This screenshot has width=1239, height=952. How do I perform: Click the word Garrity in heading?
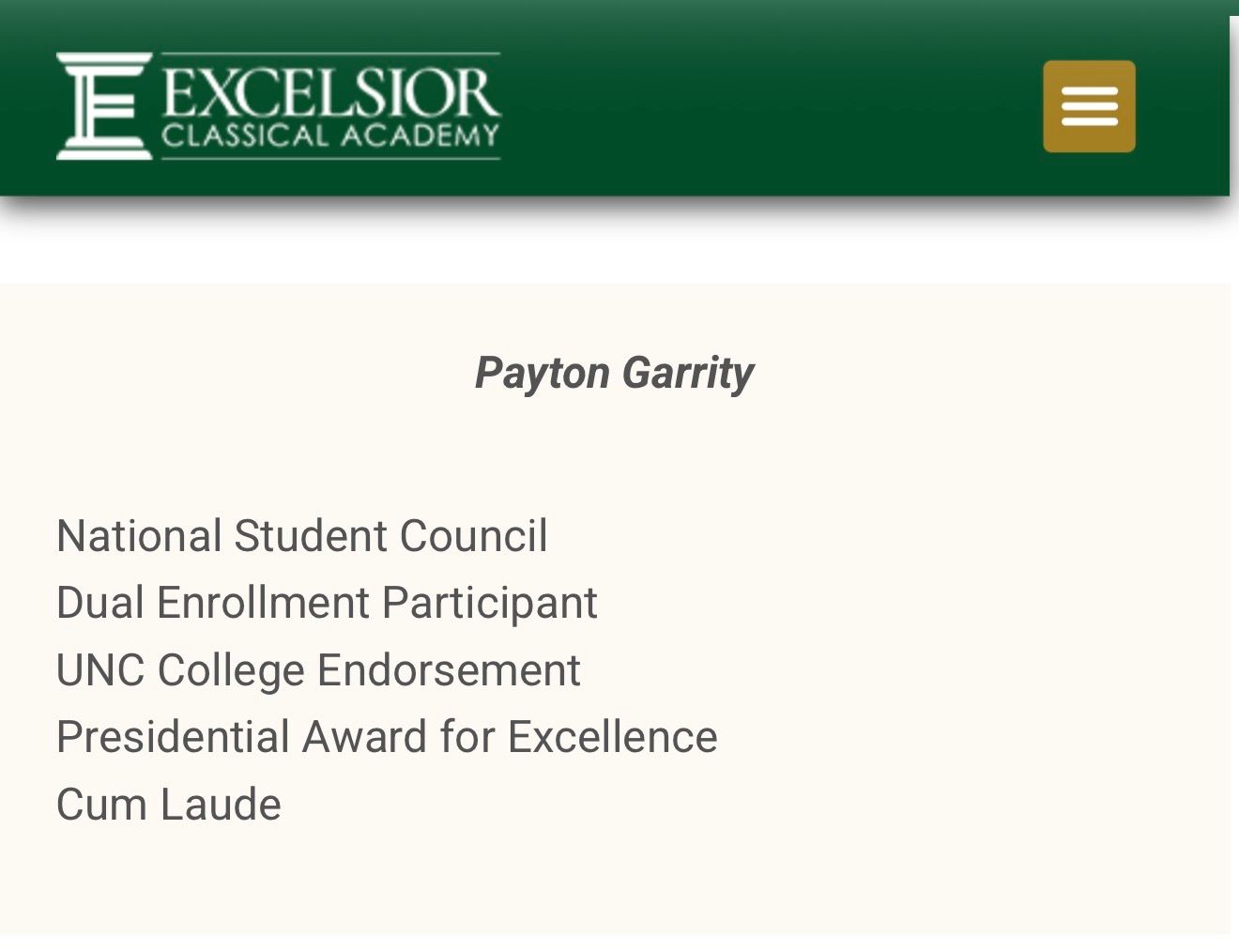[688, 373]
